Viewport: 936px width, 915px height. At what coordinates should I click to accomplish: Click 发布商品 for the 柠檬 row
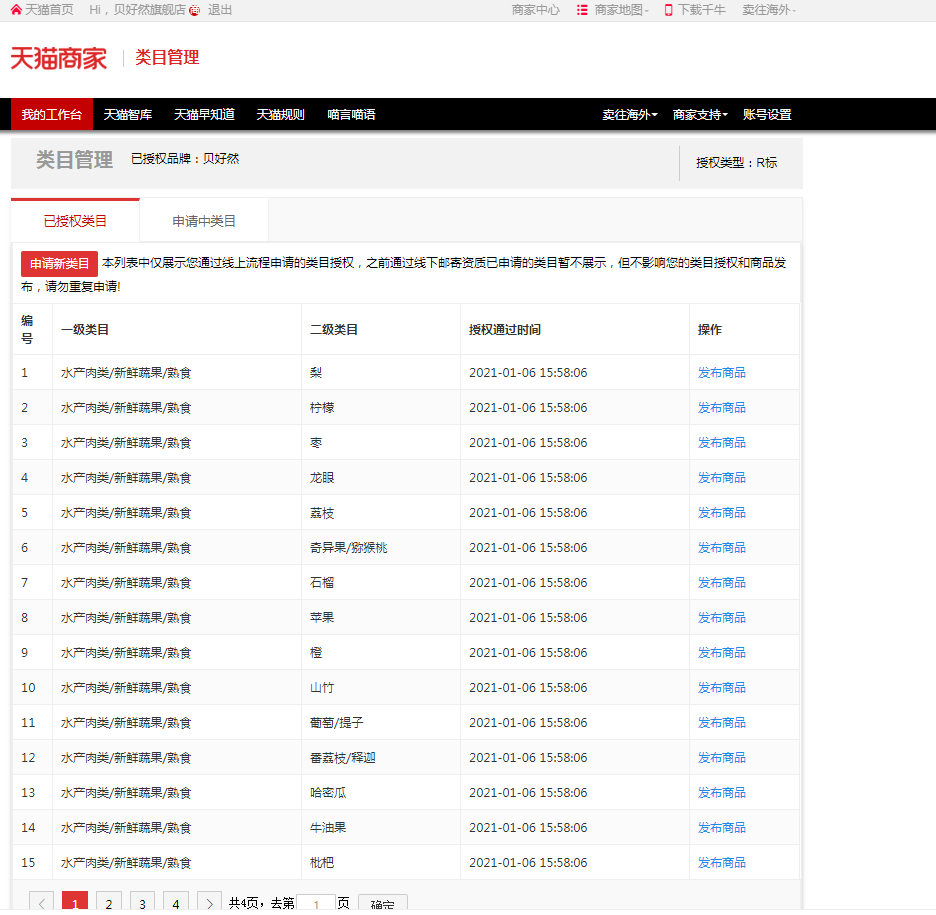[722, 408]
